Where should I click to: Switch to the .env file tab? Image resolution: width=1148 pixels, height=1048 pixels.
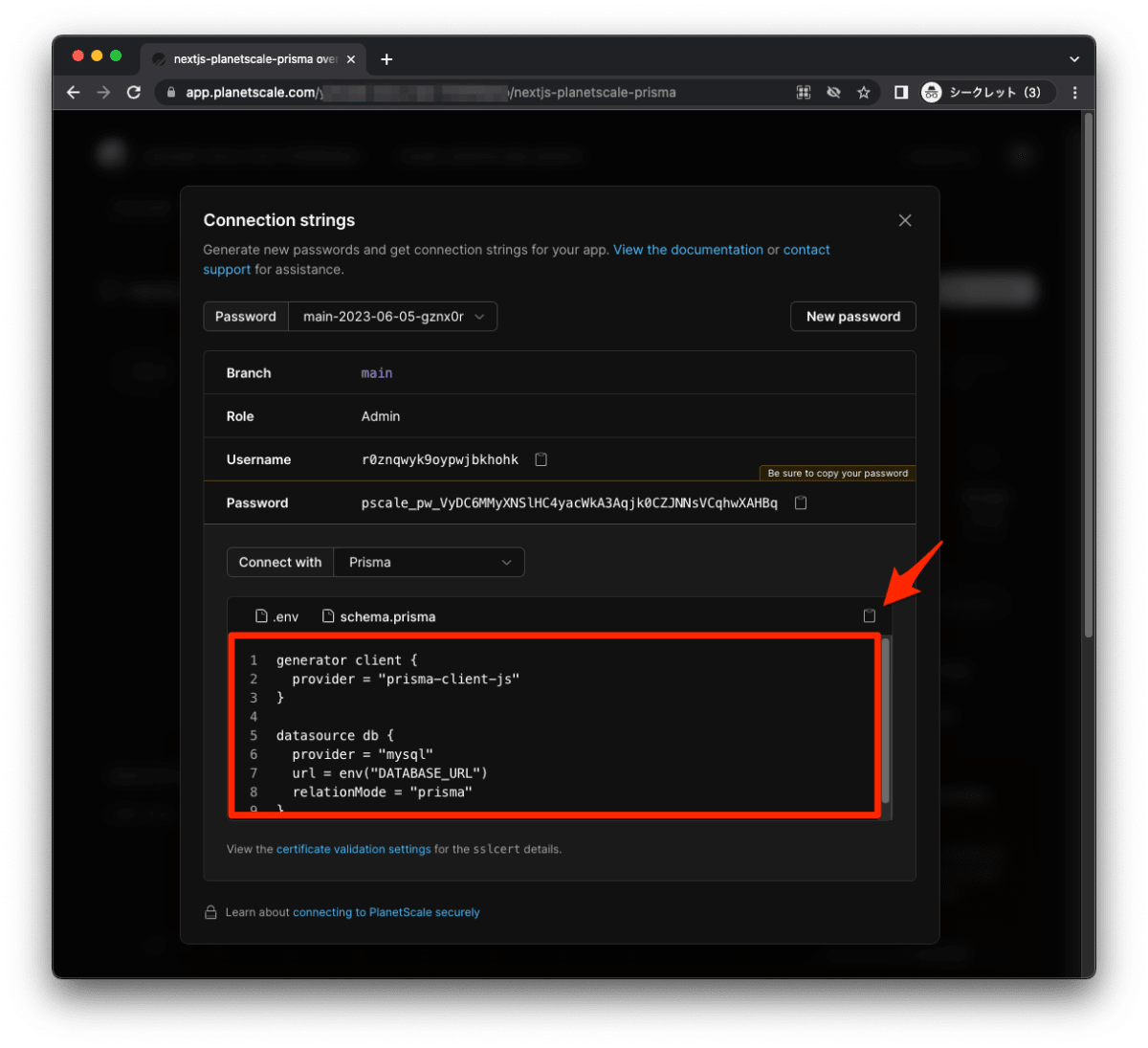(276, 616)
